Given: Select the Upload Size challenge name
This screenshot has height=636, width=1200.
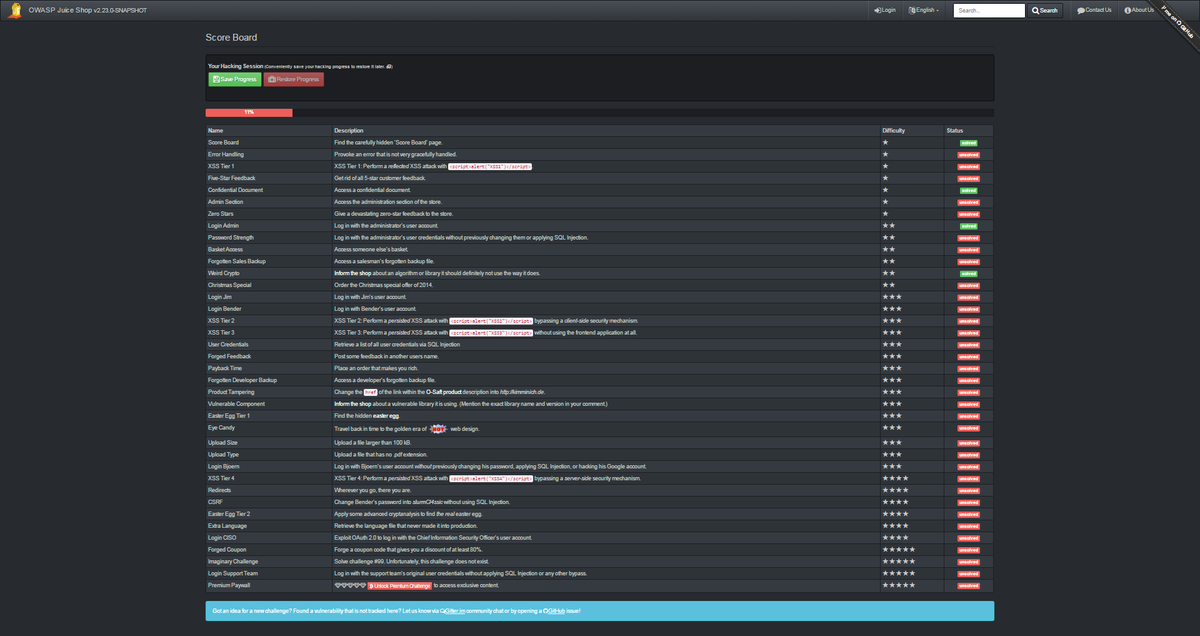Looking at the screenshot, I should click(x=224, y=442).
